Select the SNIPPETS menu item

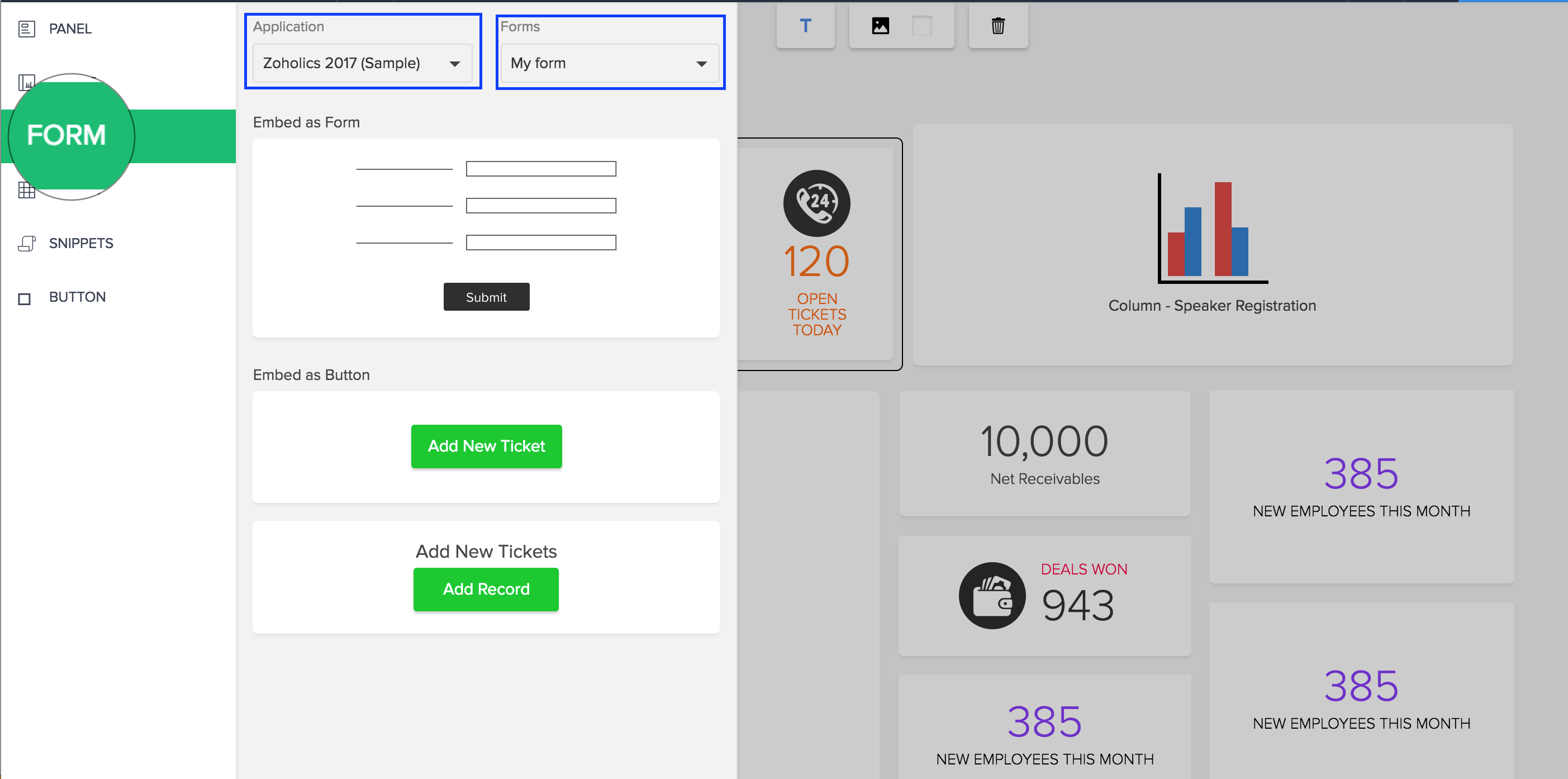[81, 244]
